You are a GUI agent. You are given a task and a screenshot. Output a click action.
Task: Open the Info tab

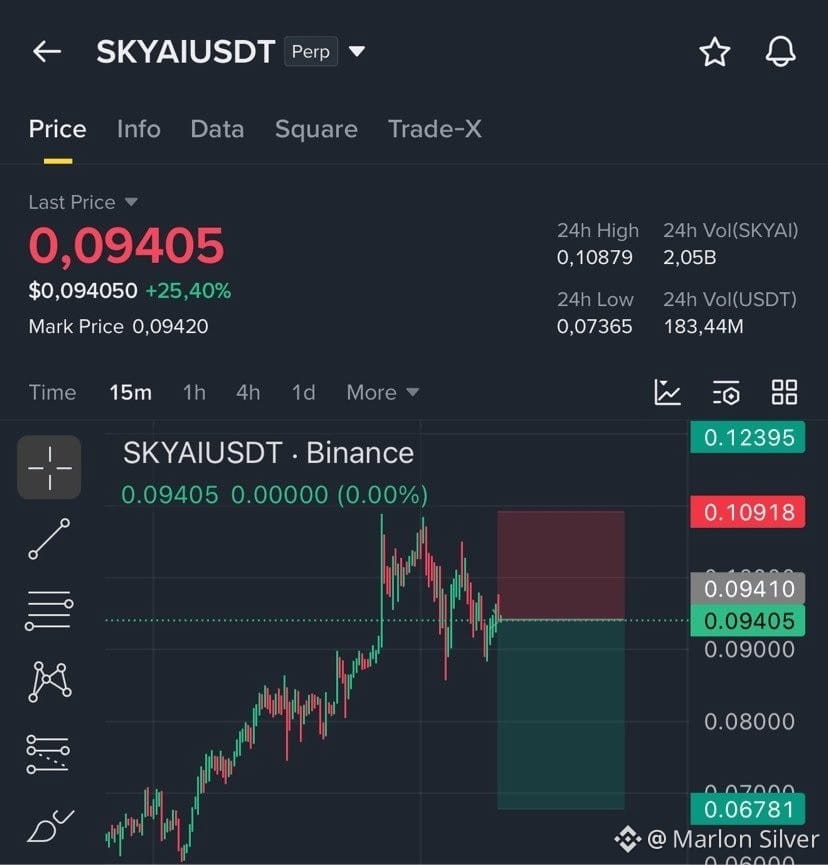tap(138, 129)
